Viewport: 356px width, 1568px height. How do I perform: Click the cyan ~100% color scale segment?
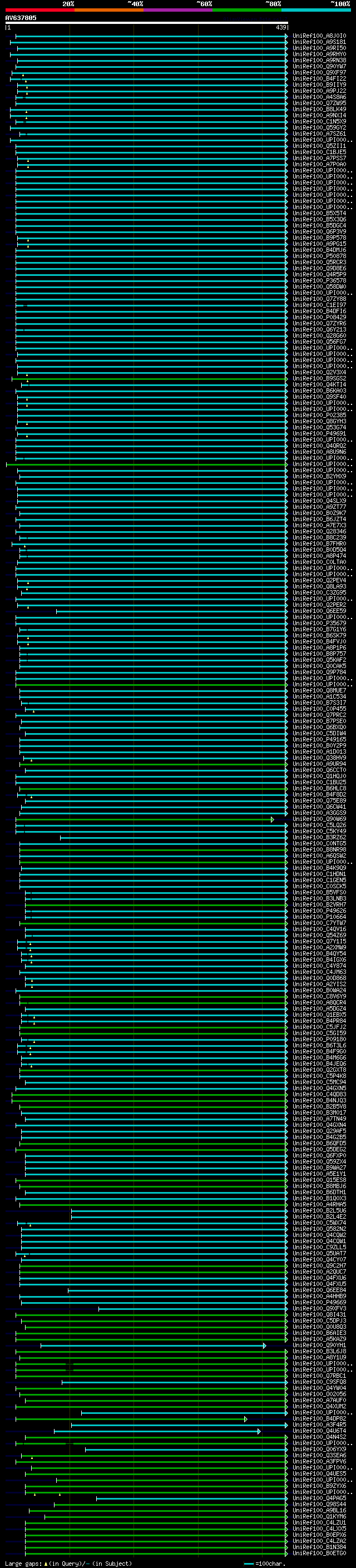317,10
